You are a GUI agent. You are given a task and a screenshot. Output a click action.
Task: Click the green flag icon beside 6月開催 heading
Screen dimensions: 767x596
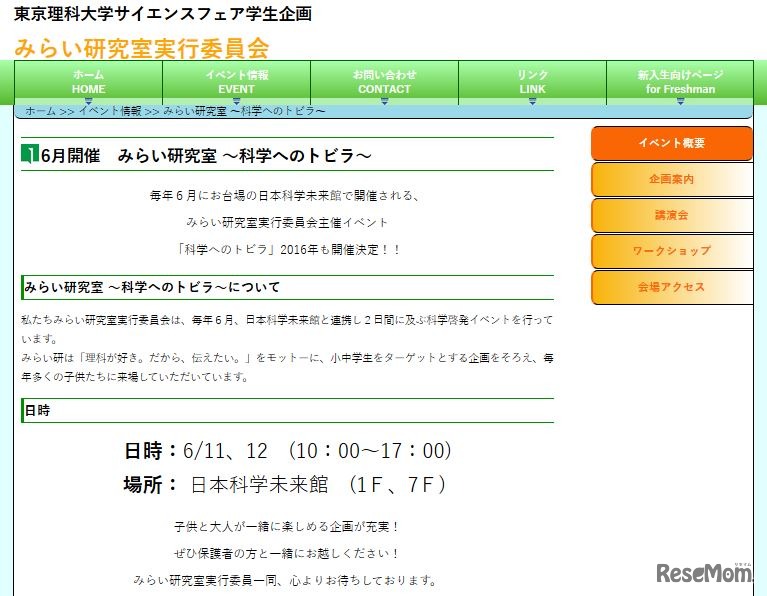coord(29,154)
